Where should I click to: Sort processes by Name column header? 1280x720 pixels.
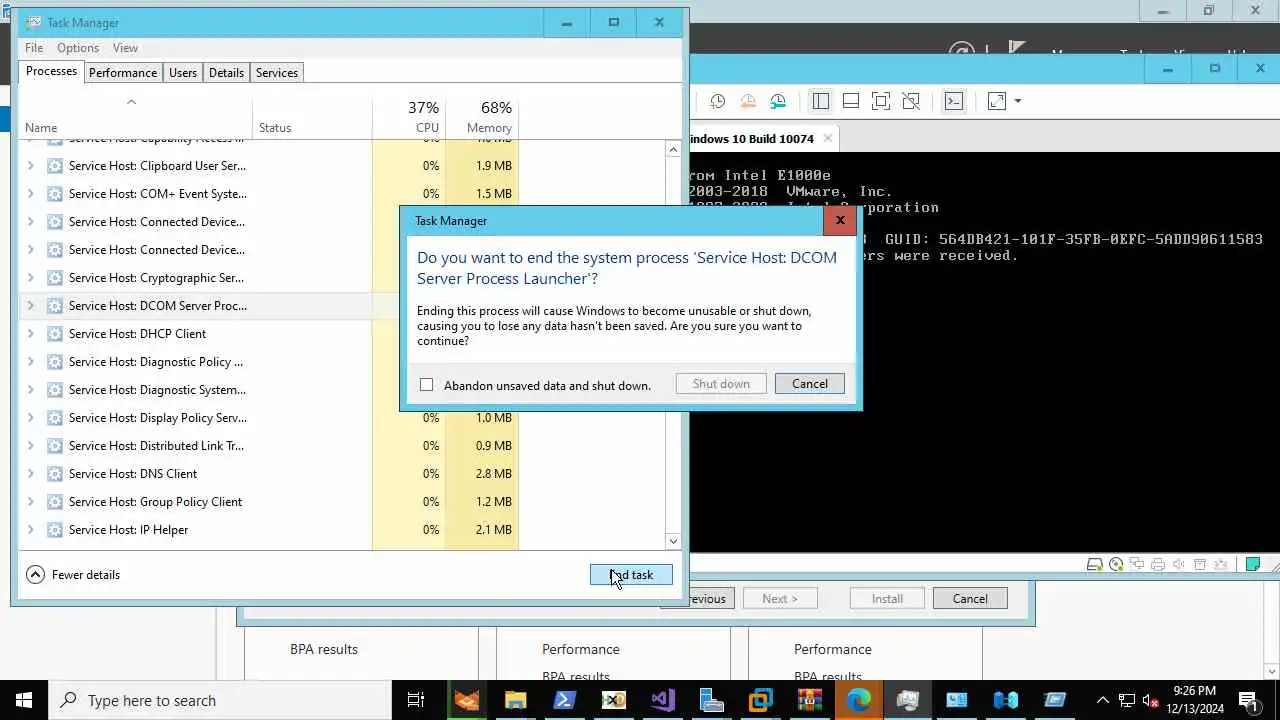pyautogui.click(x=136, y=117)
